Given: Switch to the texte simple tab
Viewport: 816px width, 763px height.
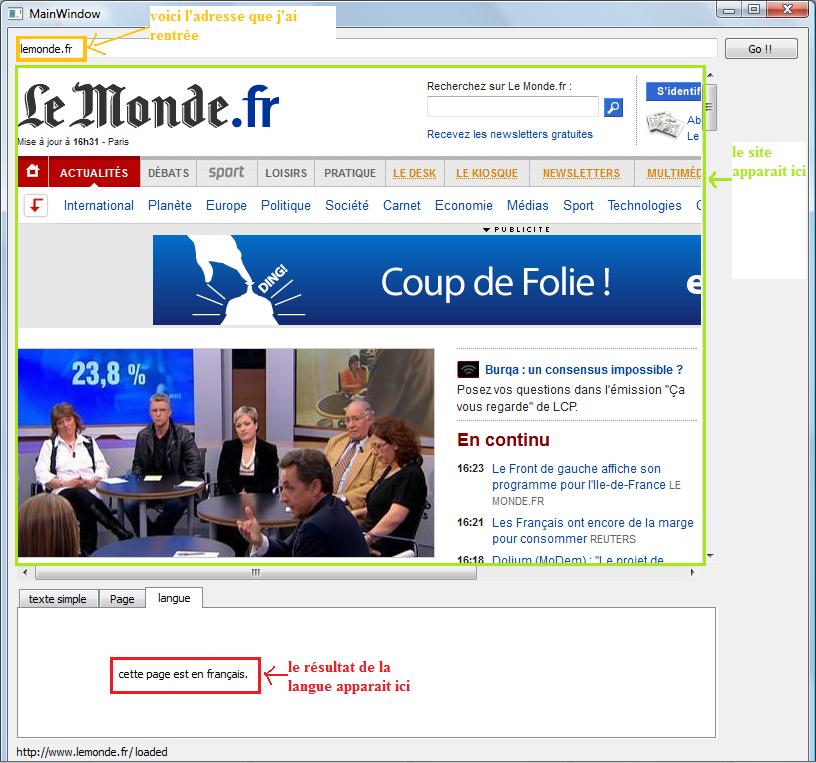Looking at the screenshot, I should [x=58, y=599].
